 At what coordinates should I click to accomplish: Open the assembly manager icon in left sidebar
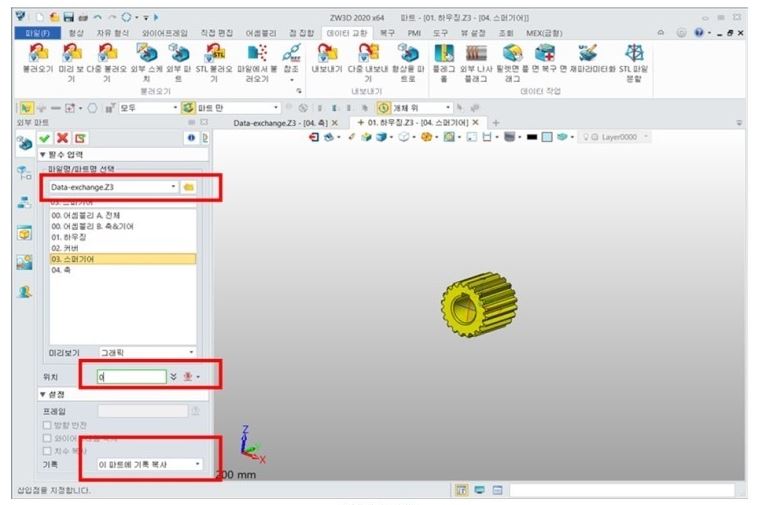point(24,172)
